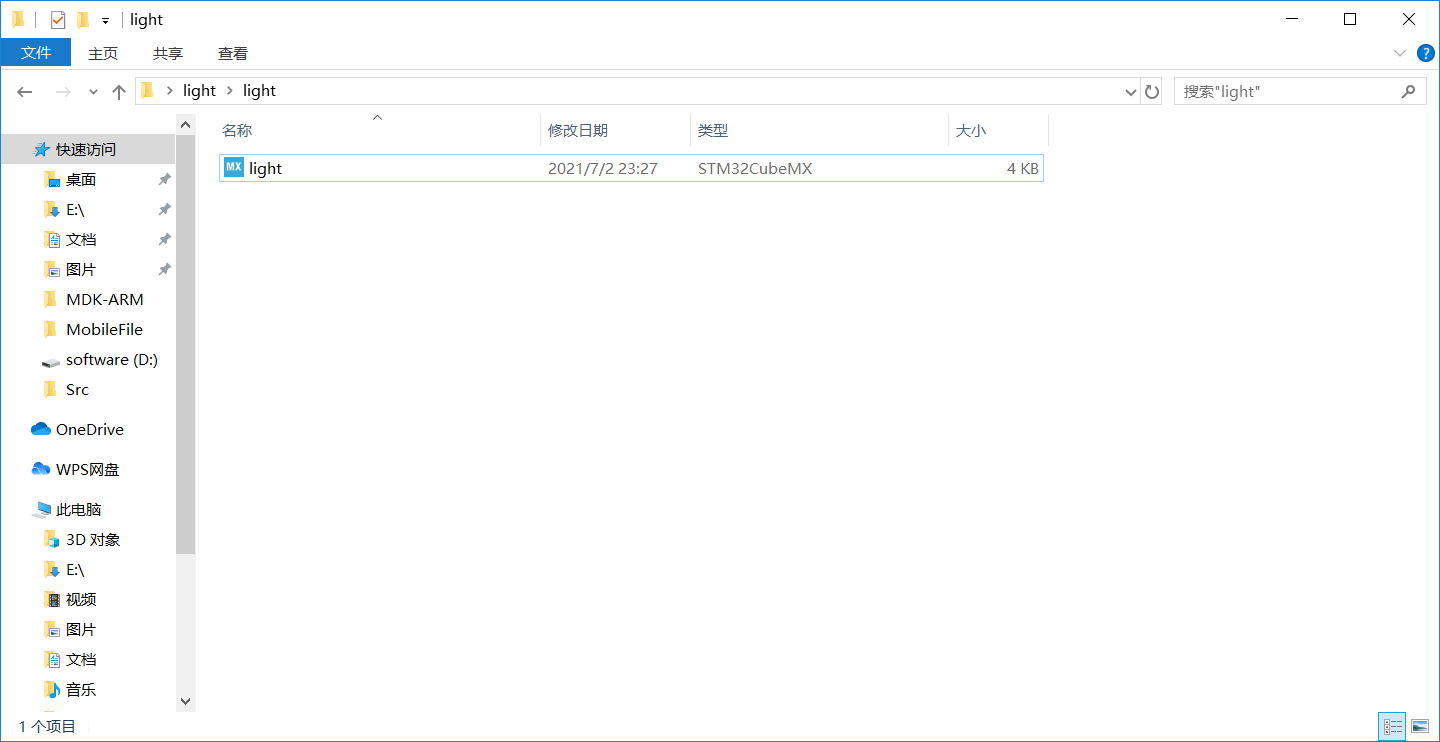Expand breadcrumb chevron after the folder icon

[x=170, y=91]
